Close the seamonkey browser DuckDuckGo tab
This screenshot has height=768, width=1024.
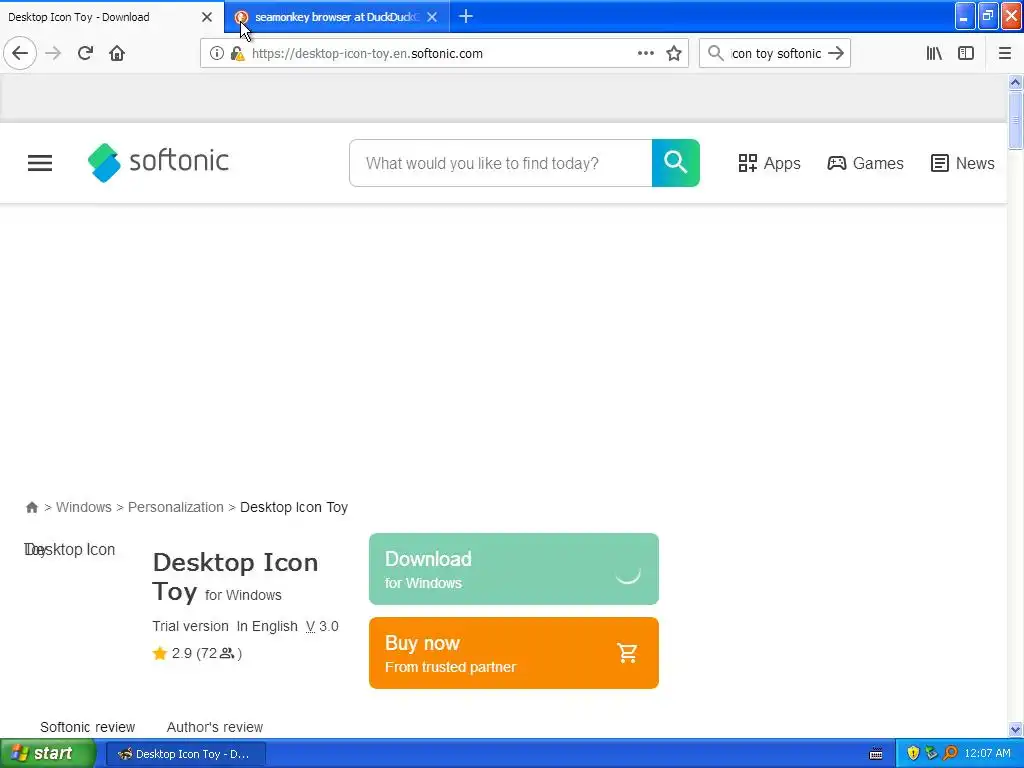coord(432,17)
